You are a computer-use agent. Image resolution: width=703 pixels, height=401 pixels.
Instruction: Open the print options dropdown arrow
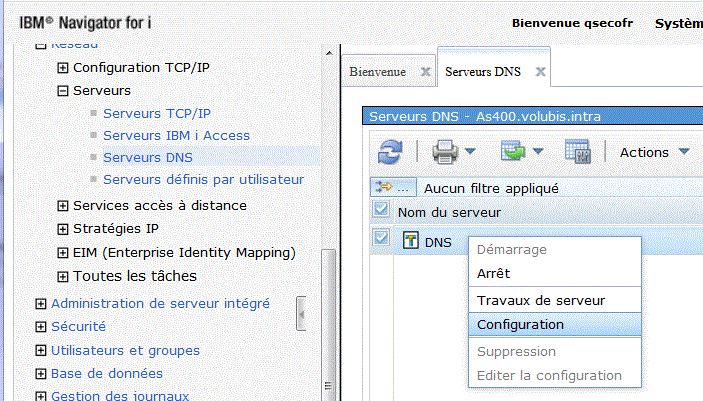click(x=470, y=152)
